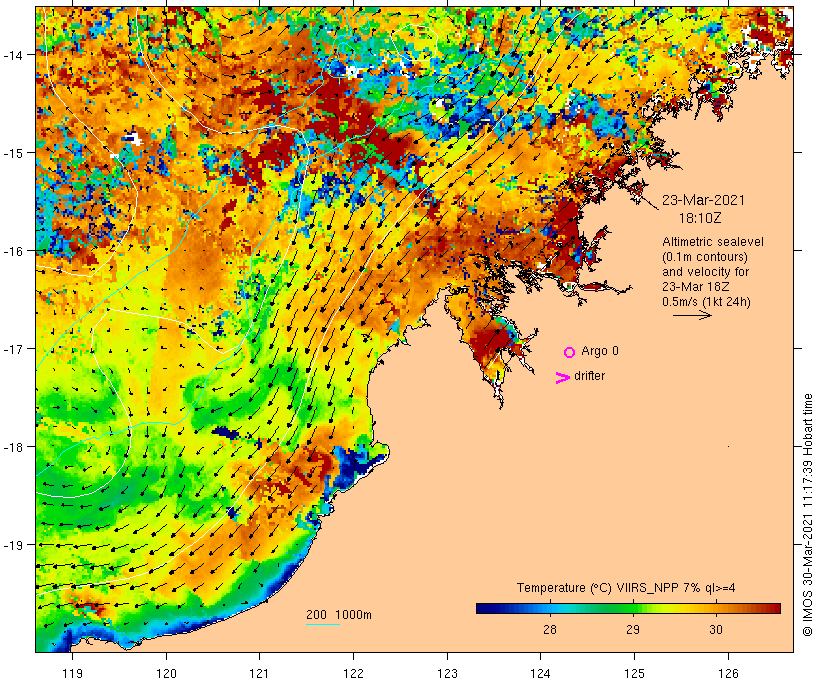
Task: Click the -17 latitude axis label
Action: pos(13,348)
